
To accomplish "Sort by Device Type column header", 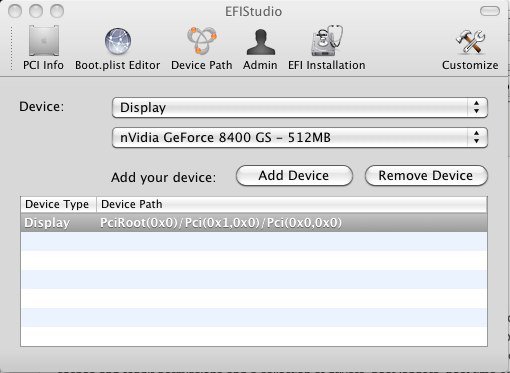I will tap(58, 204).
